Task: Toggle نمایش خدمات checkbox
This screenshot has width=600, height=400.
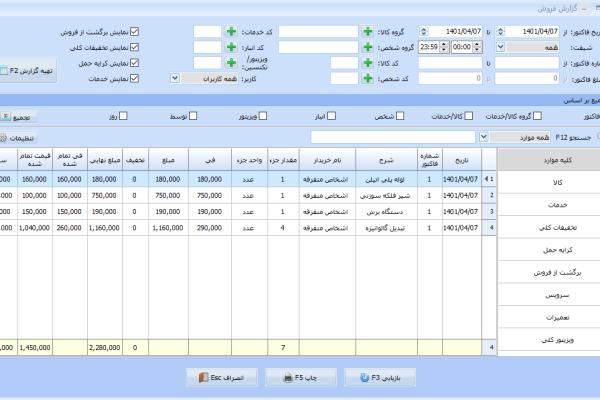Action: pyautogui.click(x=134, y=79)
